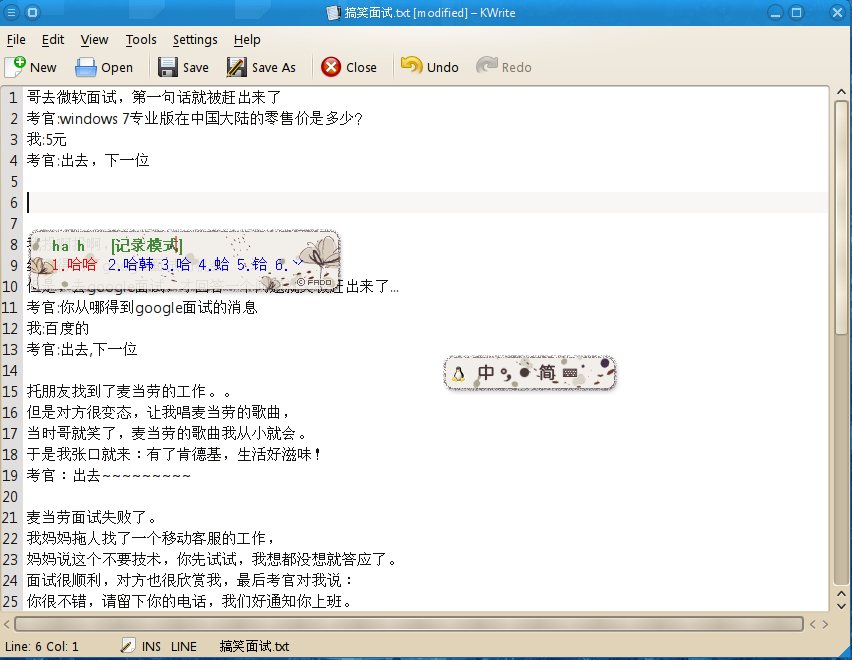
Task: Open the Settings menu
Action: click(x=195, y=40)
